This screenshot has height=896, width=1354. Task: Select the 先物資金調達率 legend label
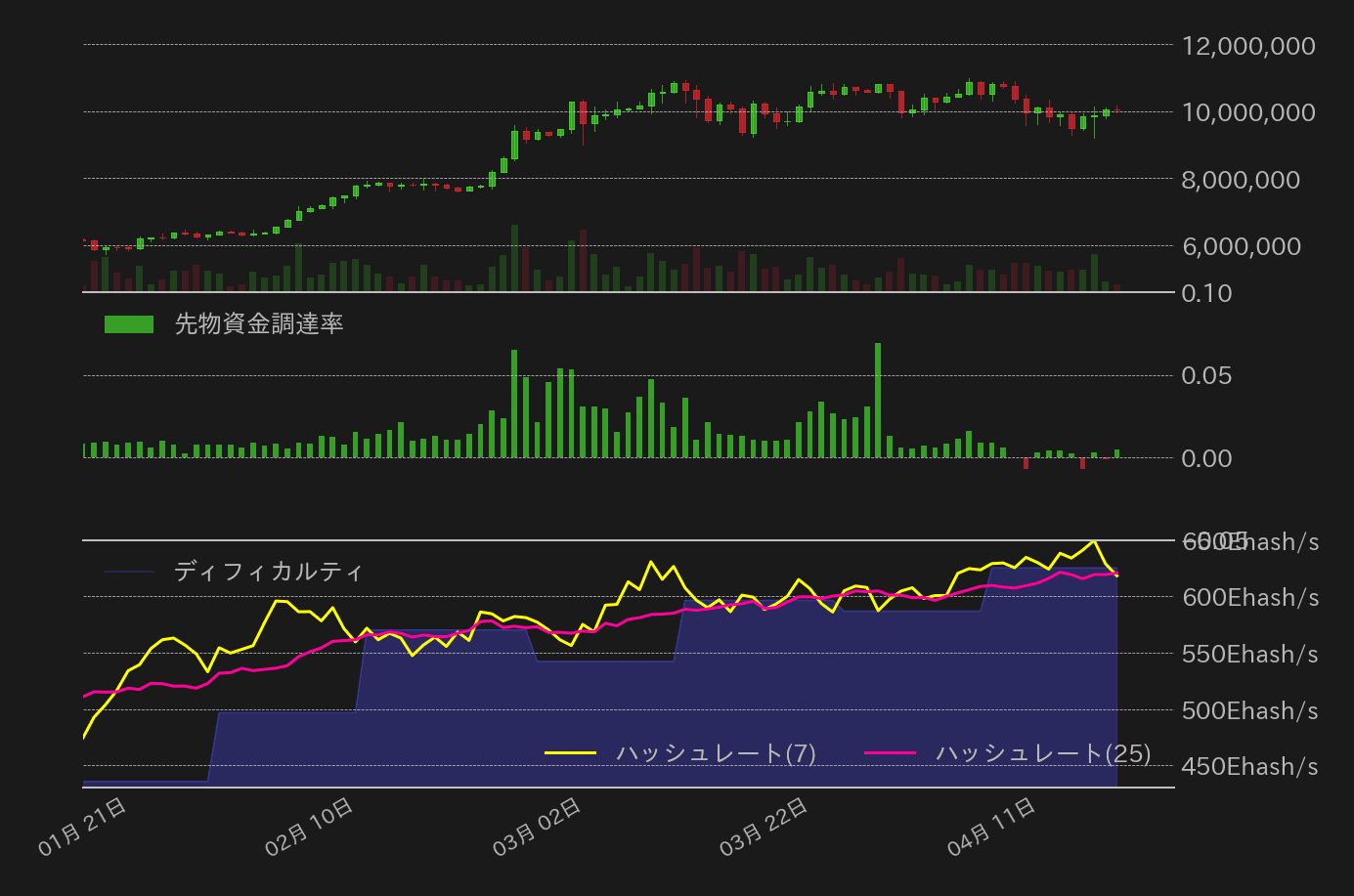point(259,322)
